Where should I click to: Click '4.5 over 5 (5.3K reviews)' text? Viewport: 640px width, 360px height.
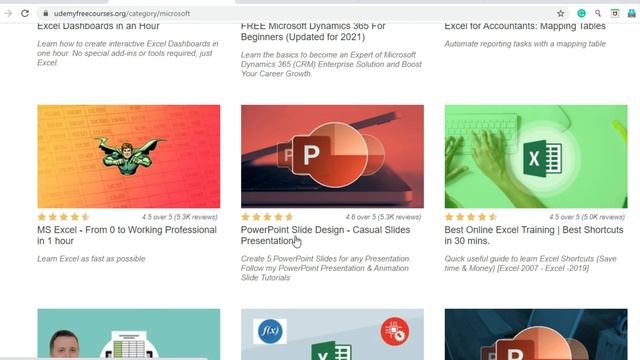click(180, 217)
